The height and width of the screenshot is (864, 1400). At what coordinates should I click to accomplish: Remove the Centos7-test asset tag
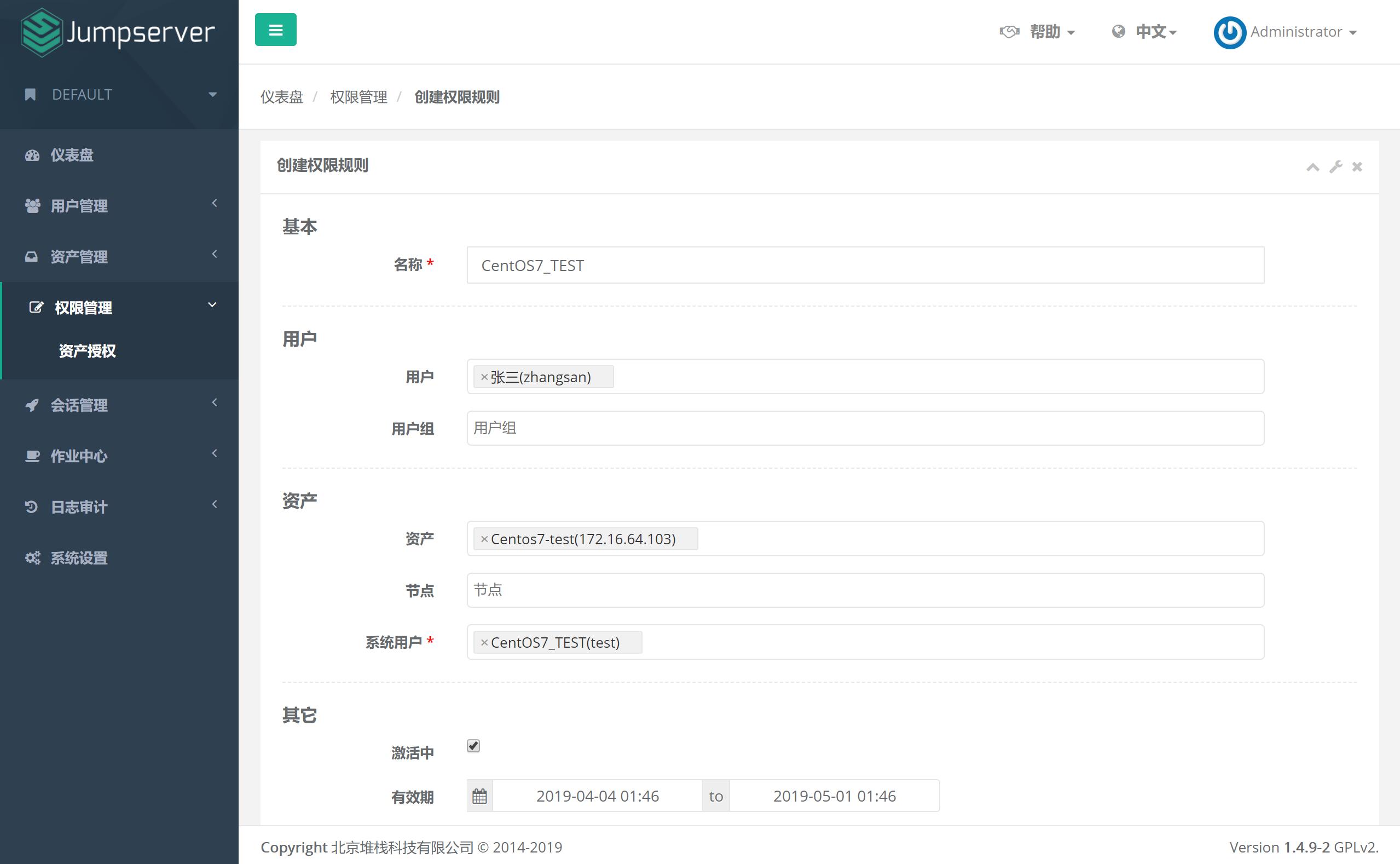click(484, 539)
